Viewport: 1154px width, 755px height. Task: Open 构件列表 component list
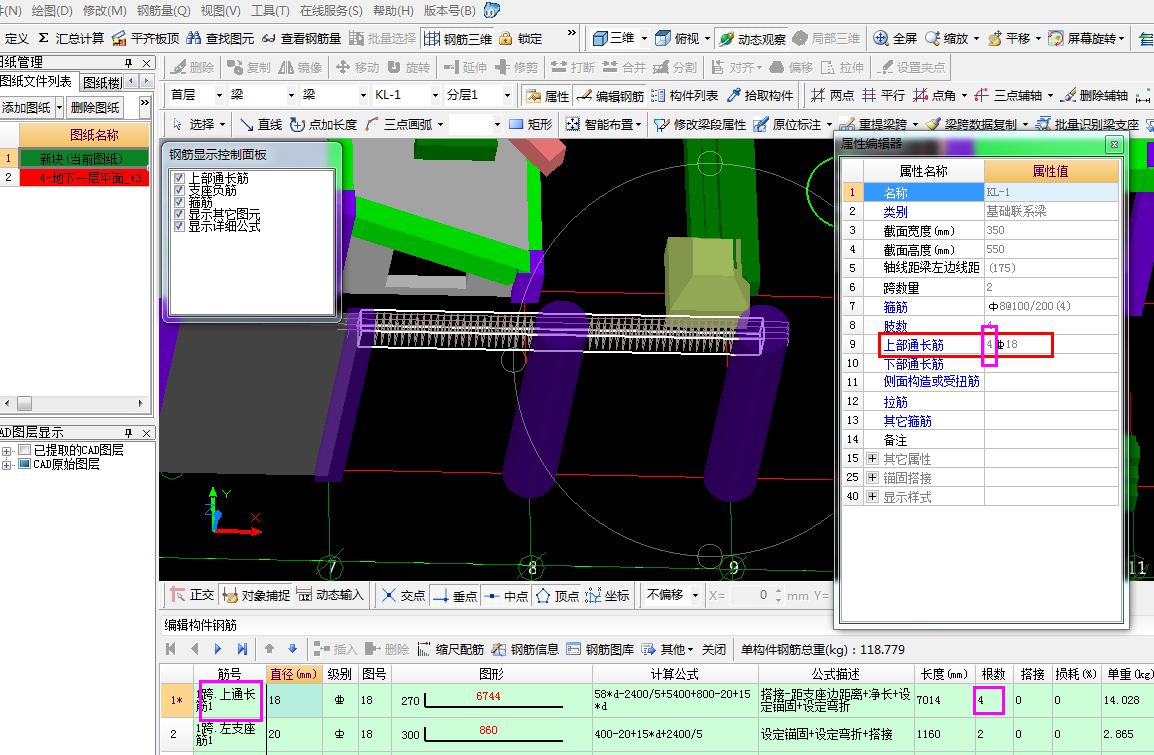tap(684, 96)
